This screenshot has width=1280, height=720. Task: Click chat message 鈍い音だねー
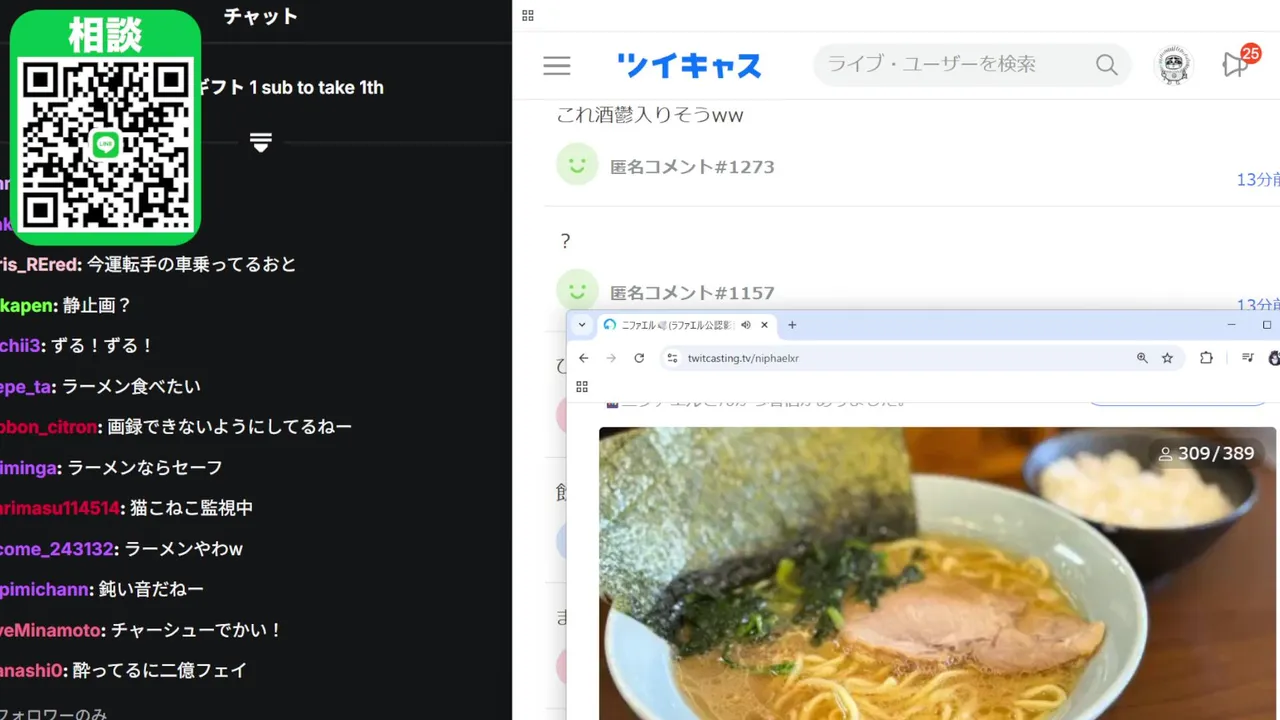pyautogui.click(x=151, y=589)
